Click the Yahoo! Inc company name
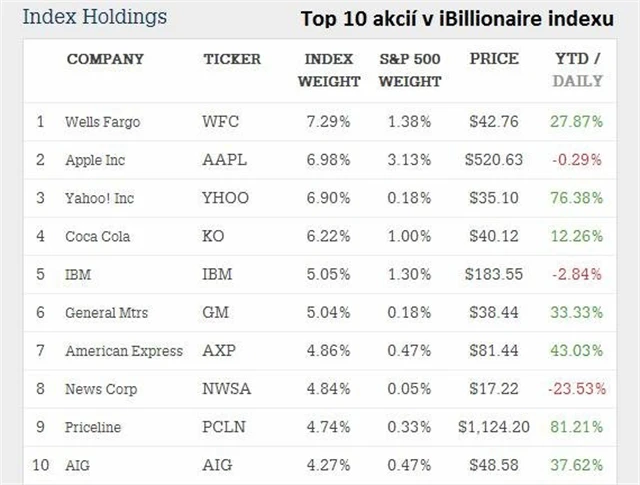Image resolution: width=640 pixels, height=485 pixels. click(99, 198)
